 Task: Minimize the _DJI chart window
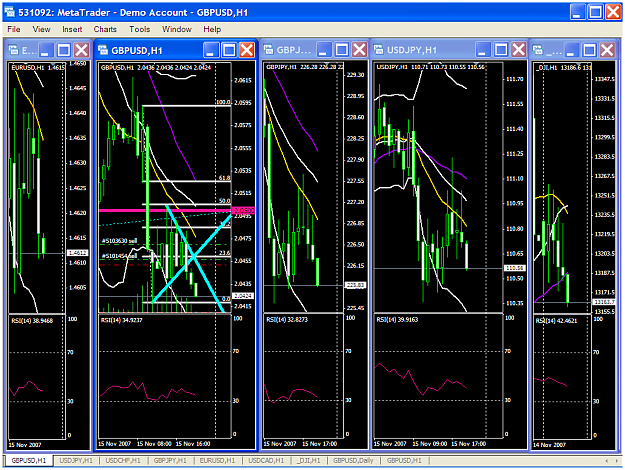pyautogui.click(x=572, y=50)
